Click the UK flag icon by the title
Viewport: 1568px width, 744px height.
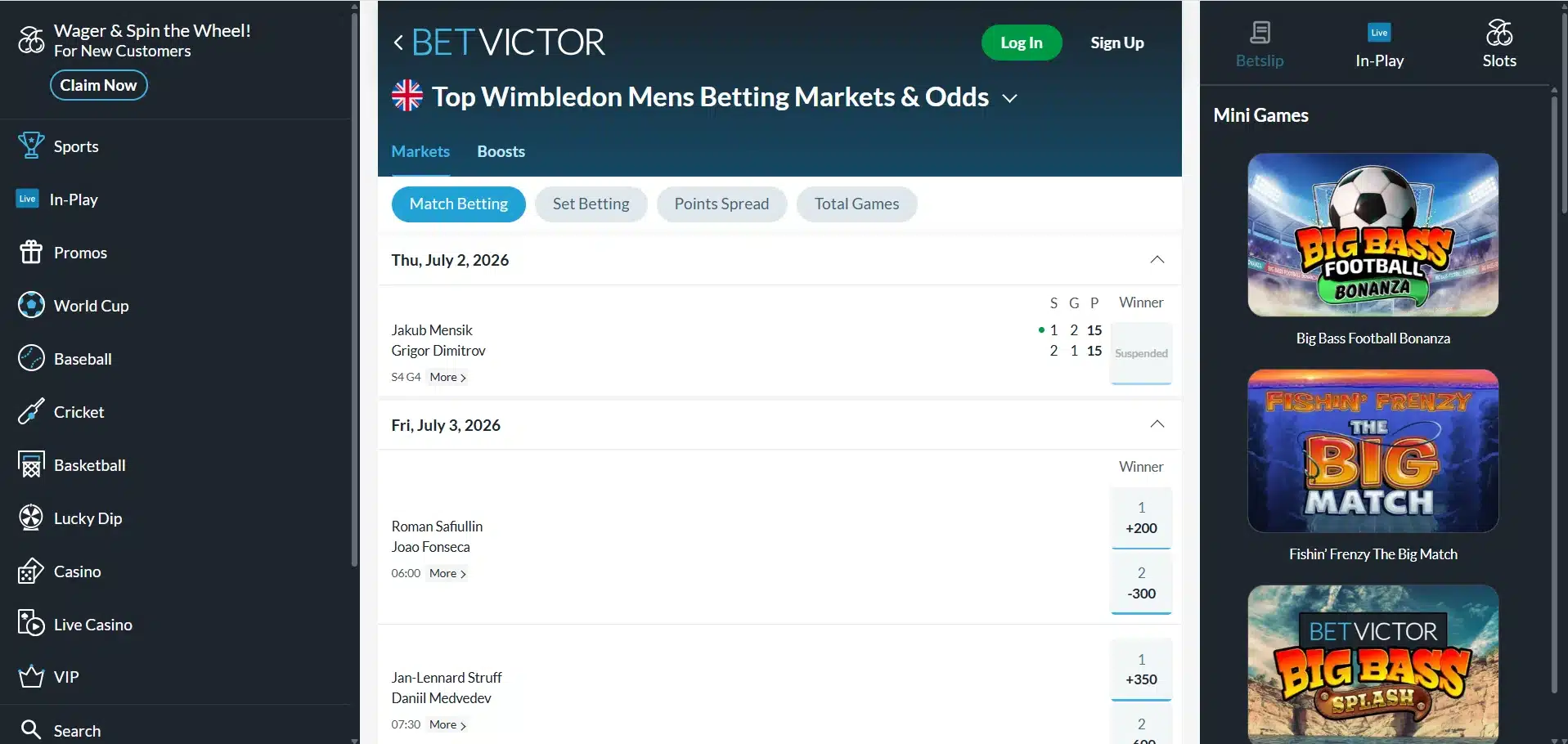pos(407,96)
